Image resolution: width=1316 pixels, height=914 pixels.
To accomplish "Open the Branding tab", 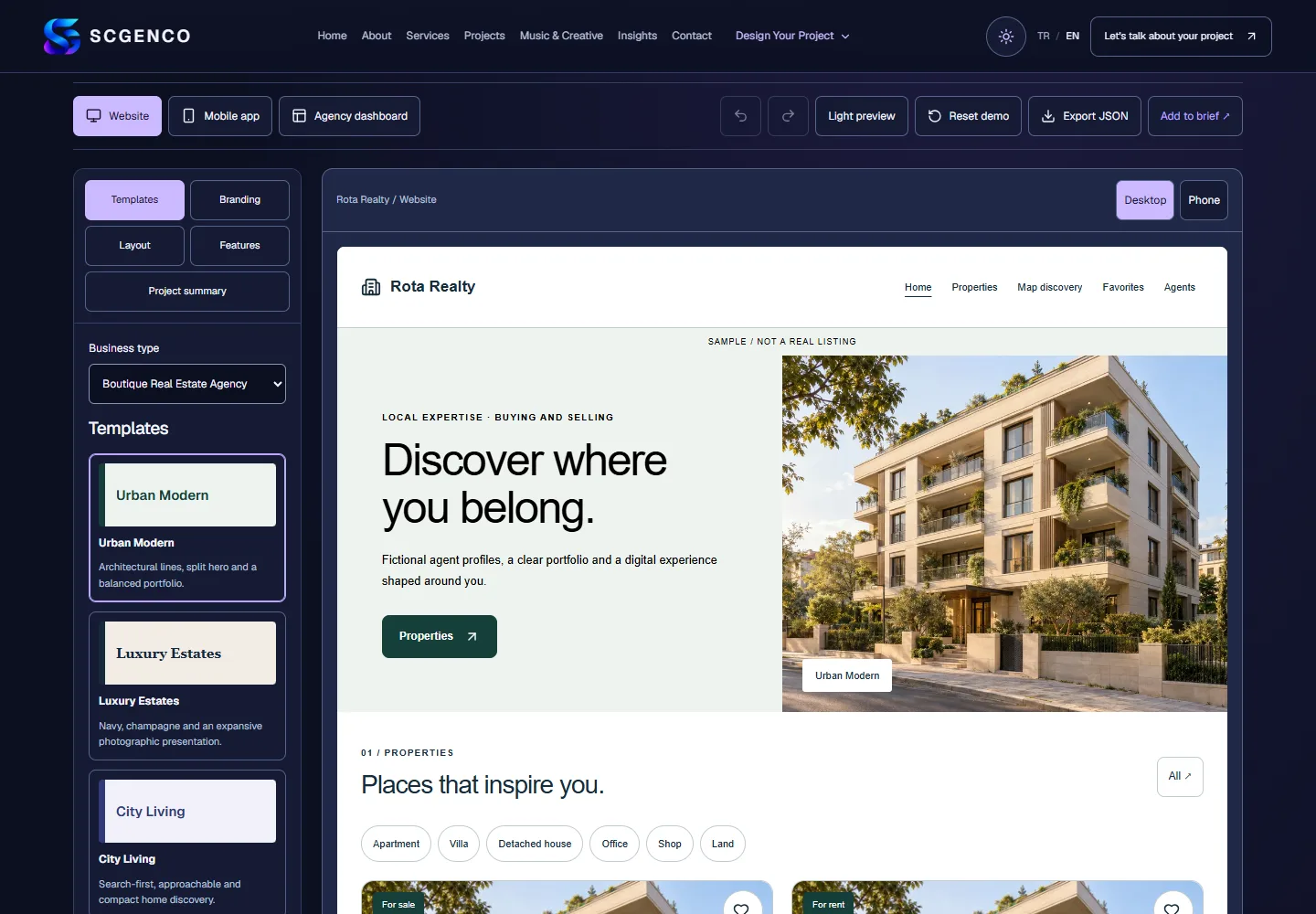I will [x=239, y=200].
